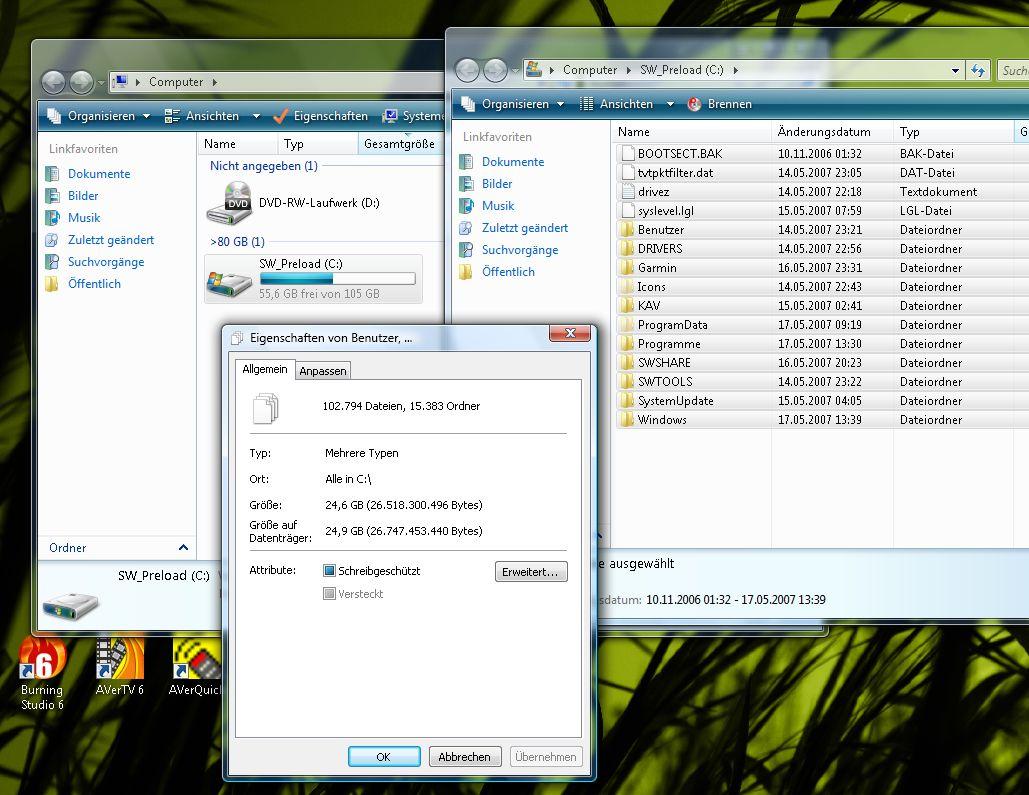The height and width of the screenshot is (795, 1029).
Task: Open the Musik favorite link in the right window
Action: (497, 205)
